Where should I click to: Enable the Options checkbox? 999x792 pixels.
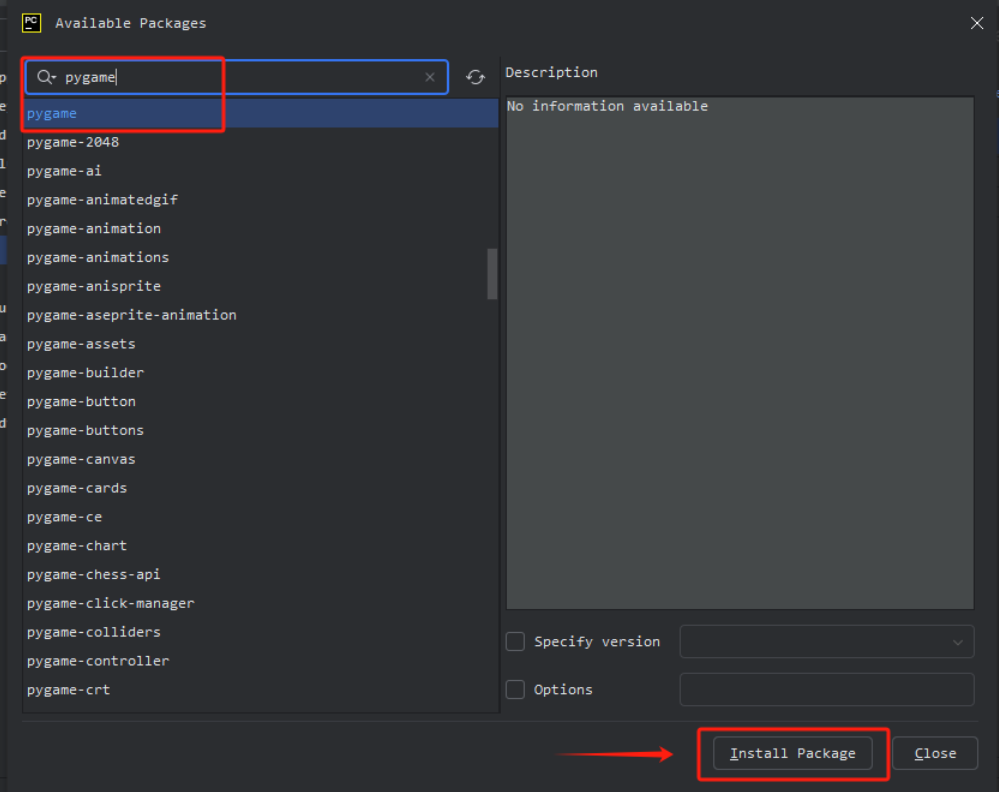tap(515, 689)
